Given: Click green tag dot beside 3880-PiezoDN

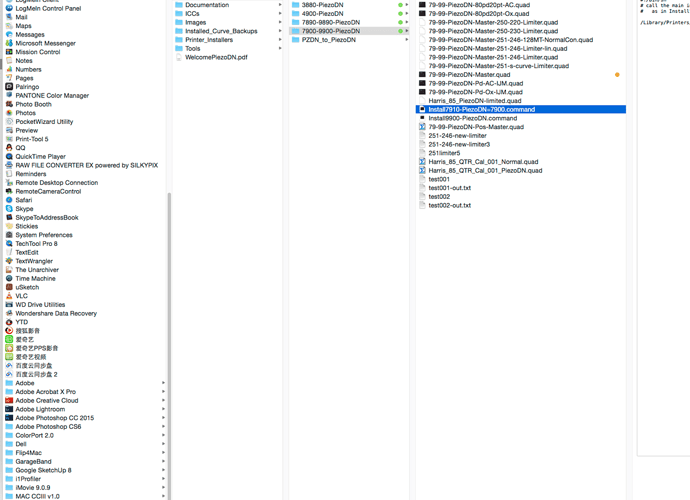Looking at the screenshot, I should tap(401, 5).
